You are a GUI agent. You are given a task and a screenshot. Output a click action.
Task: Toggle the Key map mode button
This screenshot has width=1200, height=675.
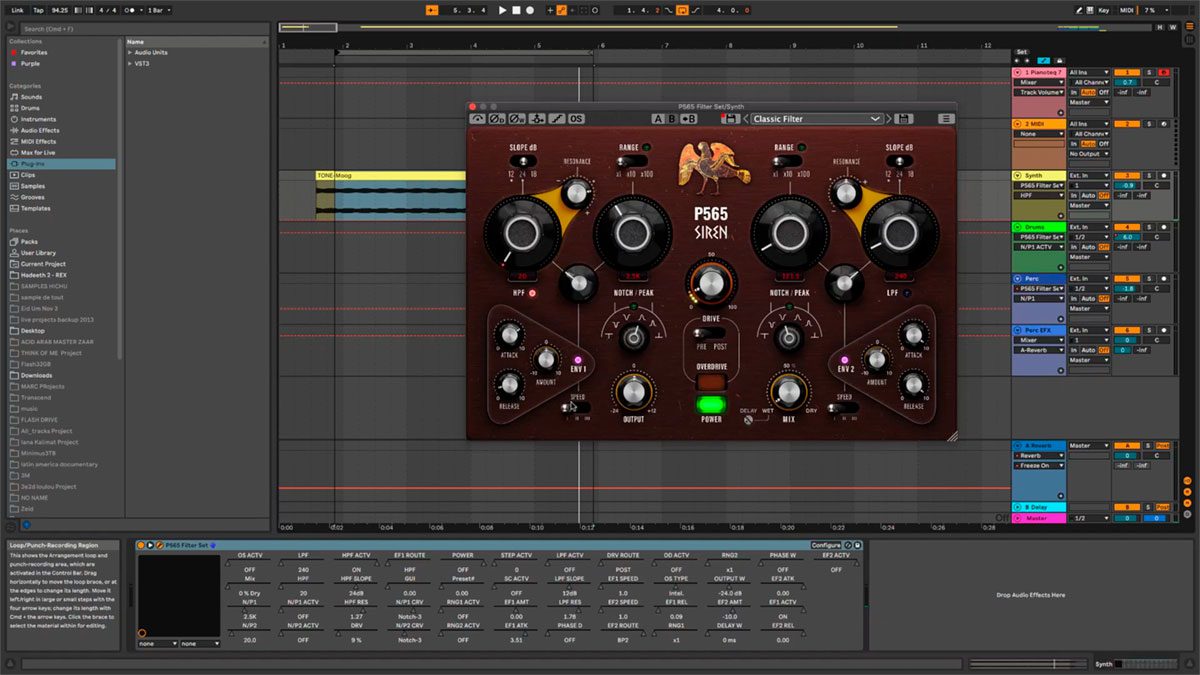click(1104, 10)
